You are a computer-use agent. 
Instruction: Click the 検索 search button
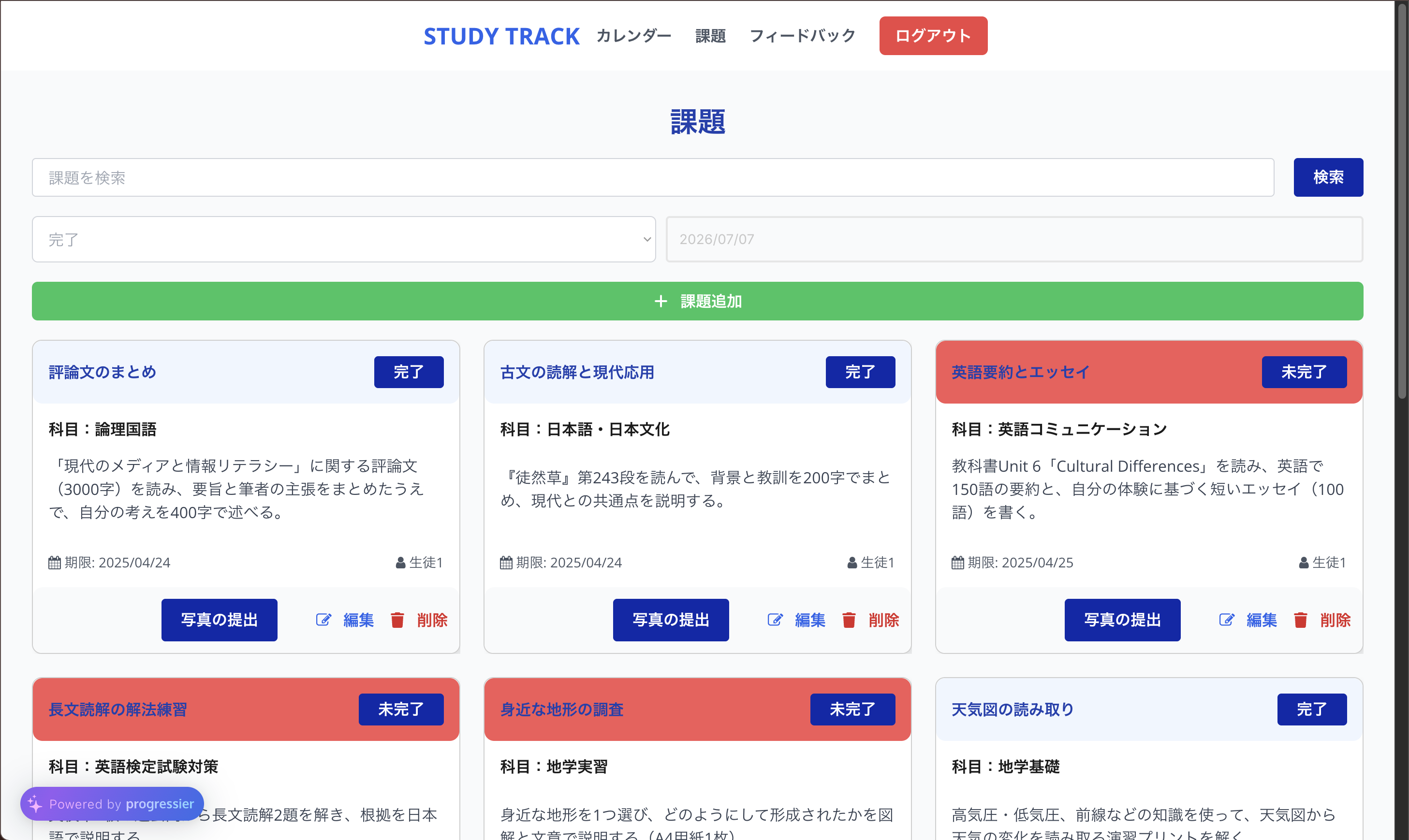tap(1328, 177)
